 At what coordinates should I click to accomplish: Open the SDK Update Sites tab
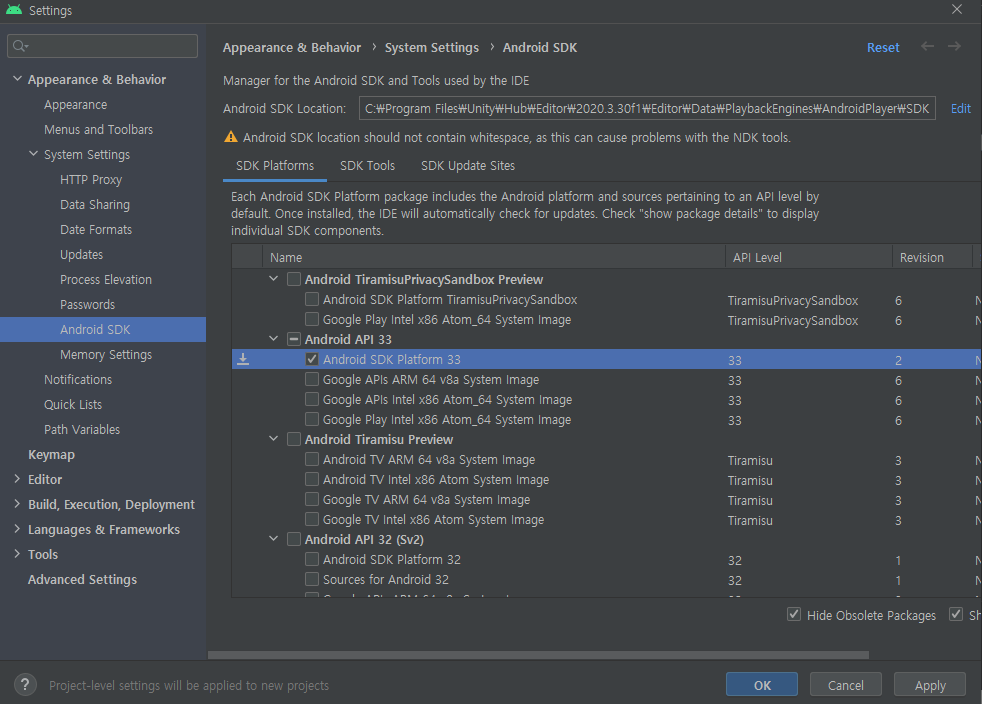click(x=468, y=166)
